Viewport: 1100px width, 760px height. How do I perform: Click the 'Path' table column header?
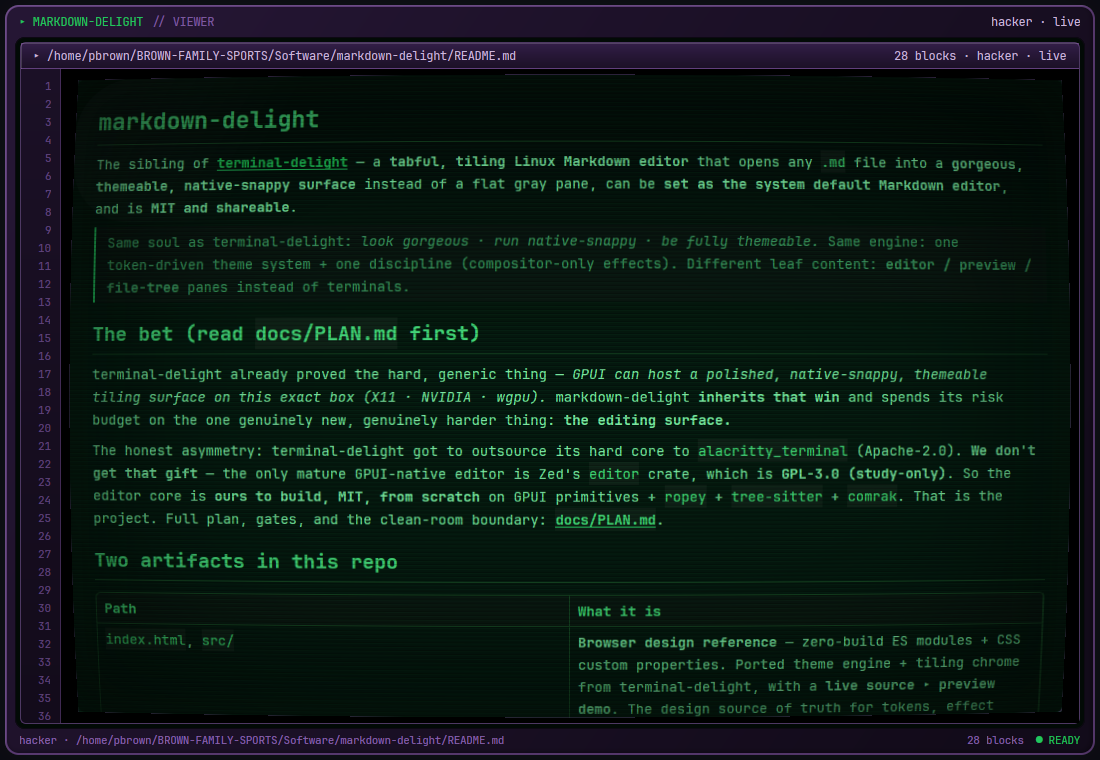tap(121, 608)
